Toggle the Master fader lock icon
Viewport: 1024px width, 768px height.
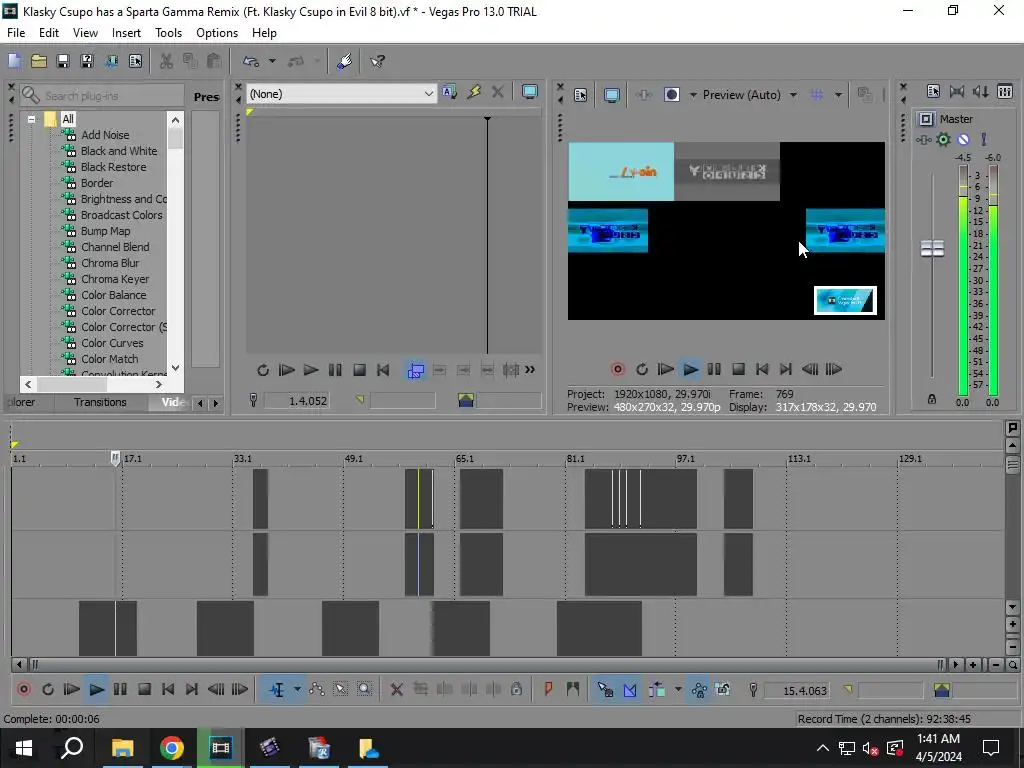(932, 399)
